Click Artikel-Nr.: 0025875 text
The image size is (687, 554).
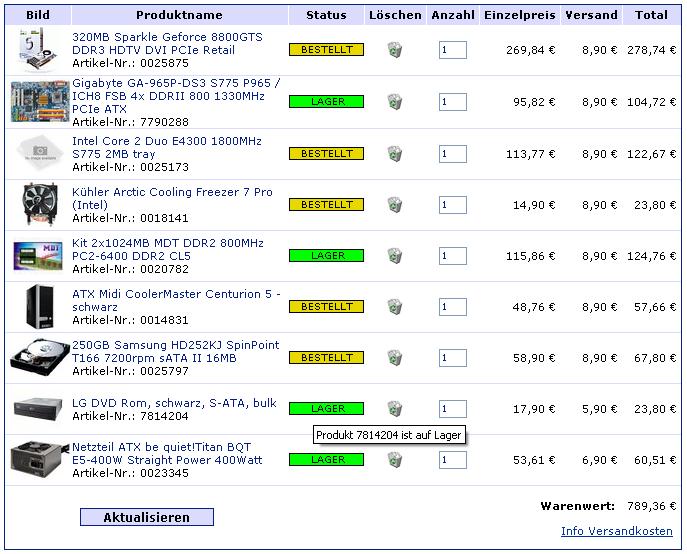131,63
